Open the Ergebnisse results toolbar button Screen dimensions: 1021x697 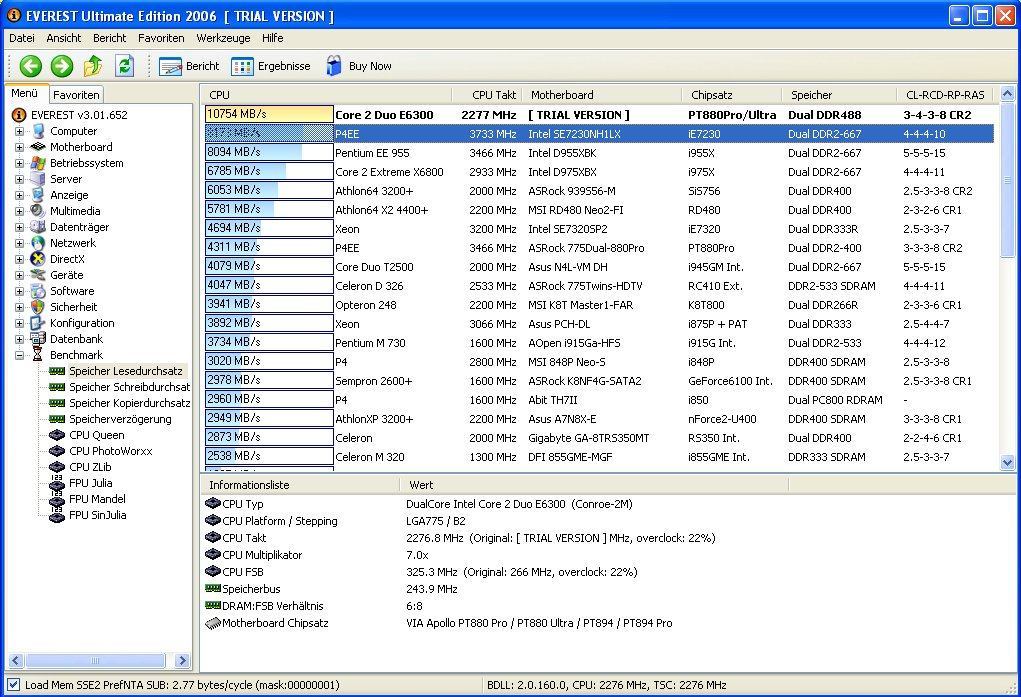point(271,66)
